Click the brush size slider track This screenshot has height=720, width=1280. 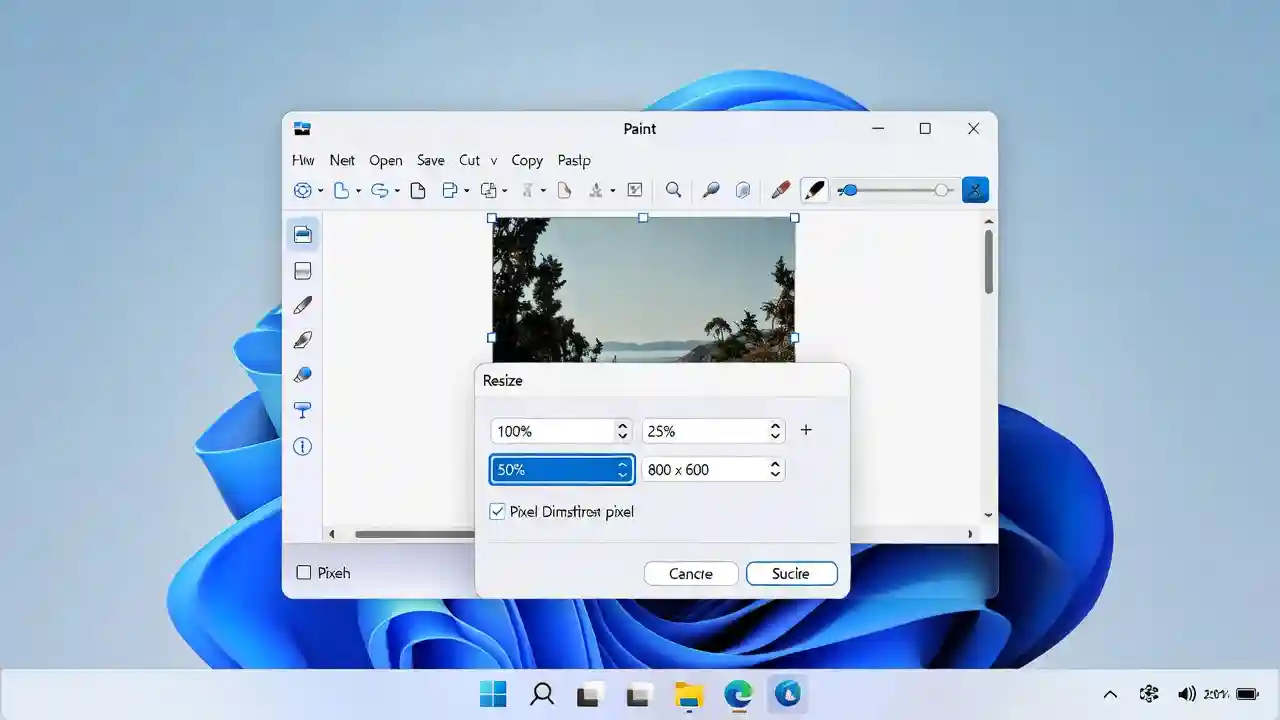(895, 190)
